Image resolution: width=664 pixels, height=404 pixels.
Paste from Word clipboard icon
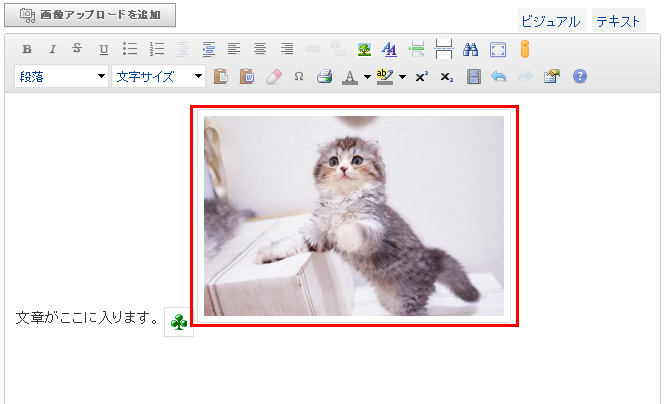tap(247, 77)
